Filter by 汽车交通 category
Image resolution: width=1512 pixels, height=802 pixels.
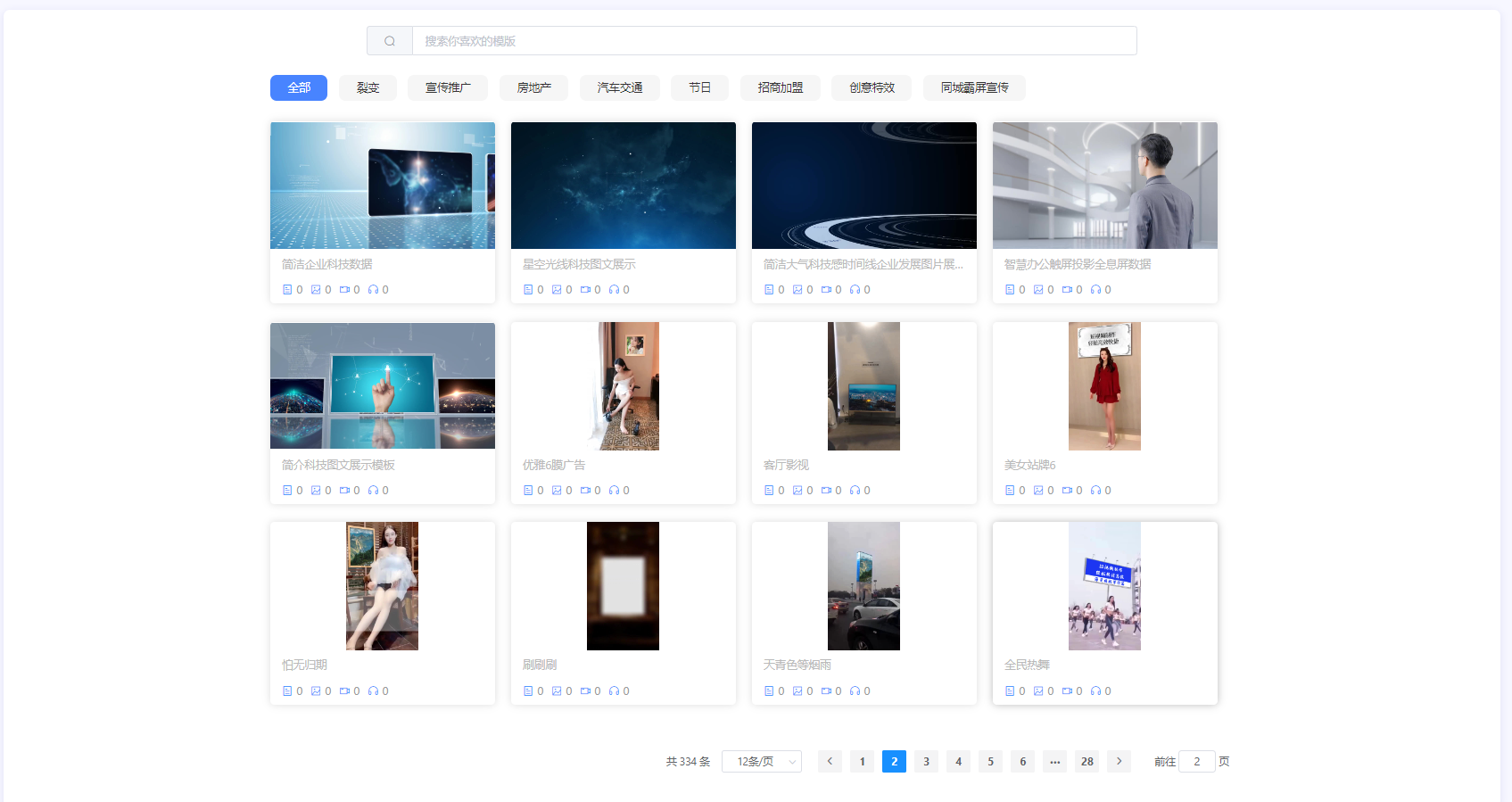click(x=619, y=87)
